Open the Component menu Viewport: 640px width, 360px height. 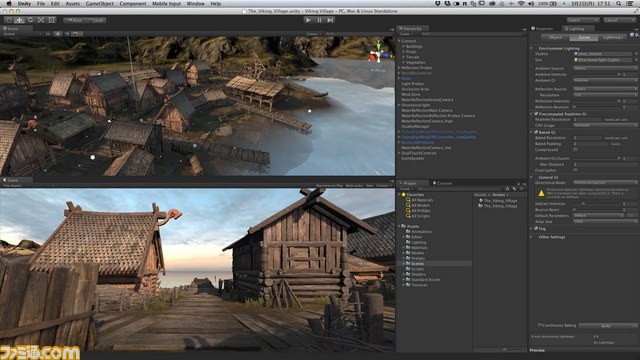(133, 4)
